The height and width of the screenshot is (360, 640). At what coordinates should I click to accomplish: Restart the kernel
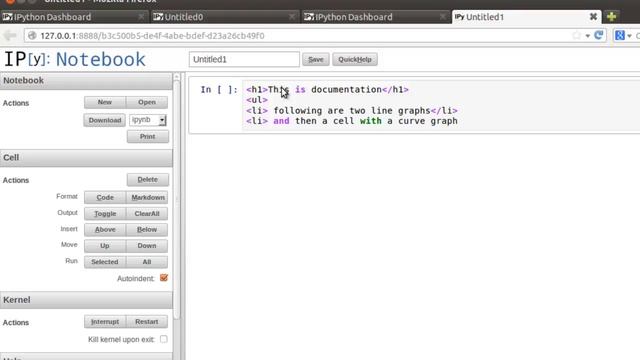[x=147, y=322]
